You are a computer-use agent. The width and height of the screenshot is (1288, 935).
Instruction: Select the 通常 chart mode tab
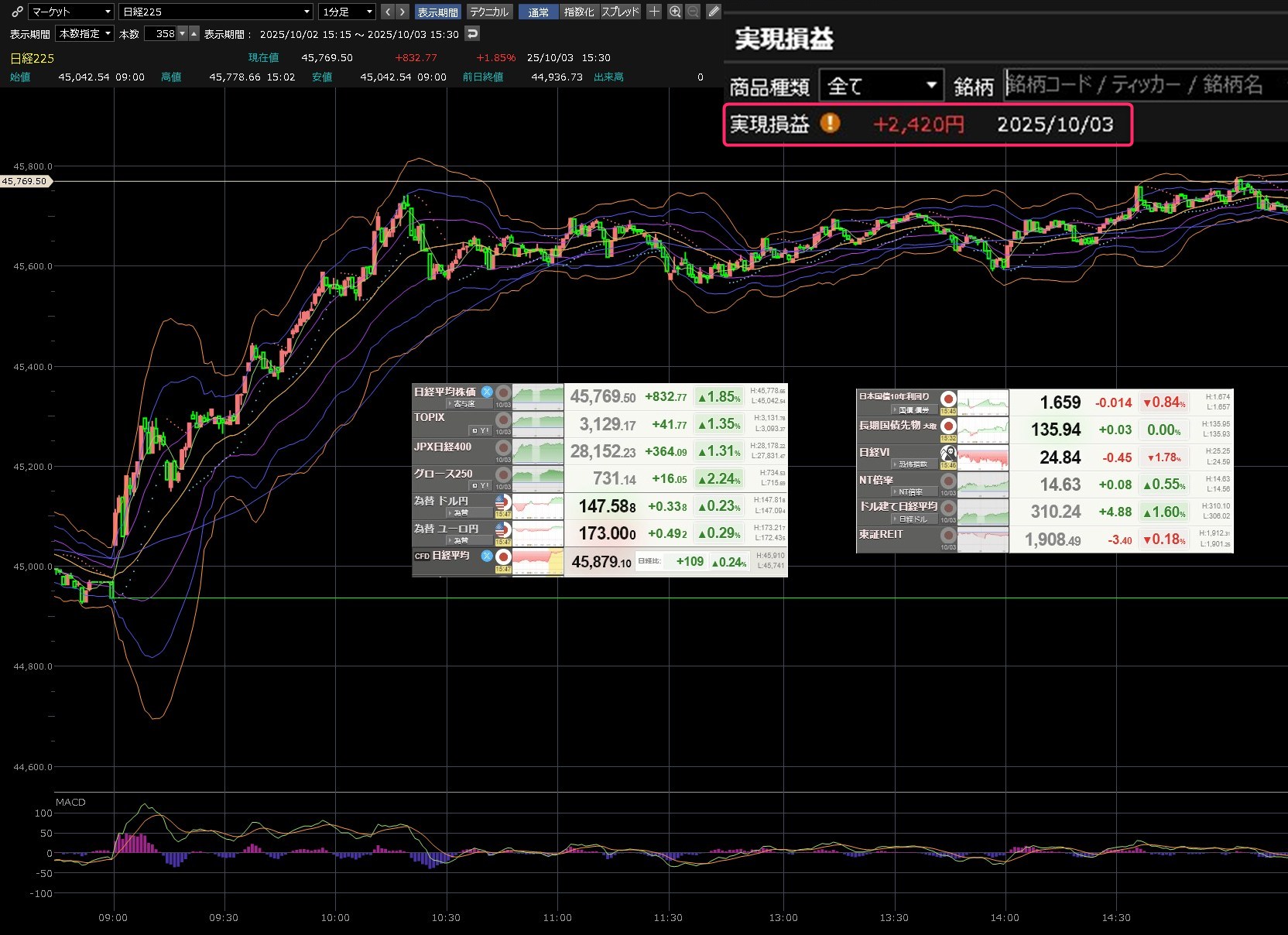coord(538,12)
